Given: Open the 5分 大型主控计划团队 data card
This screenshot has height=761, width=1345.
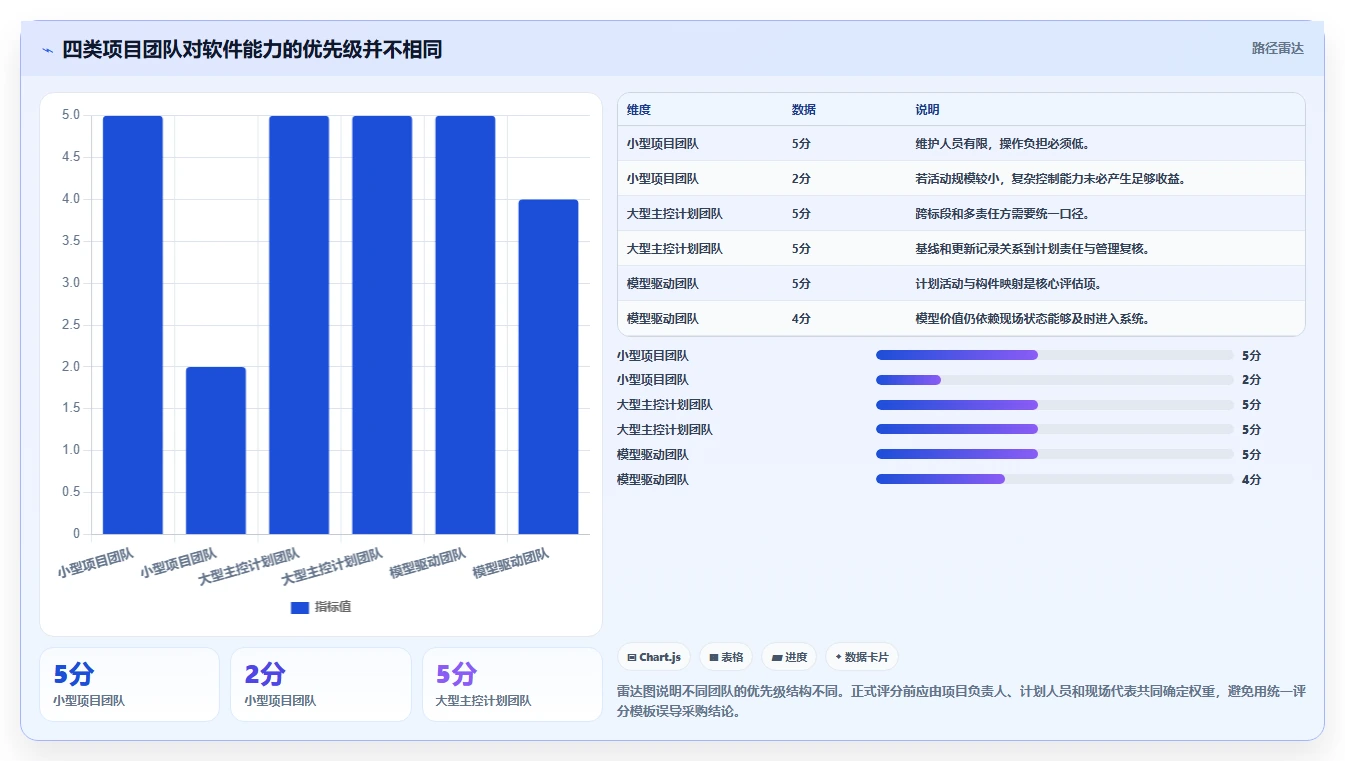Looking at the screenshot, I should point(512,684).
